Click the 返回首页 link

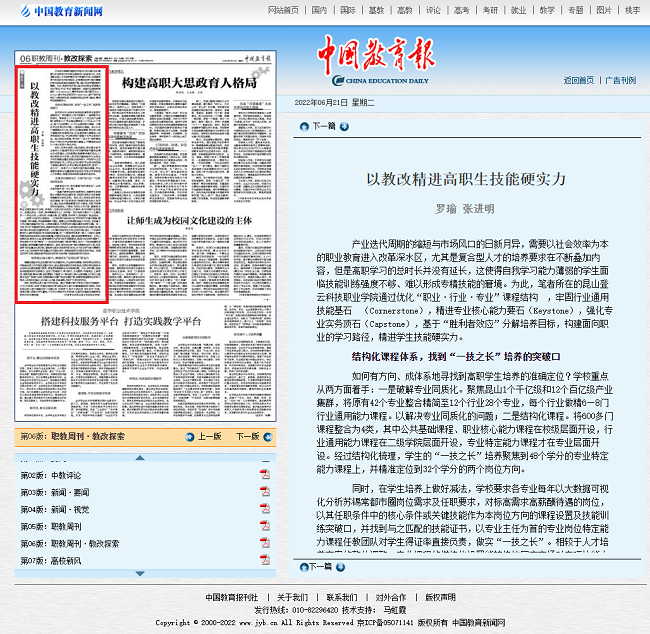pyautogui.click(x=578, y=80)
